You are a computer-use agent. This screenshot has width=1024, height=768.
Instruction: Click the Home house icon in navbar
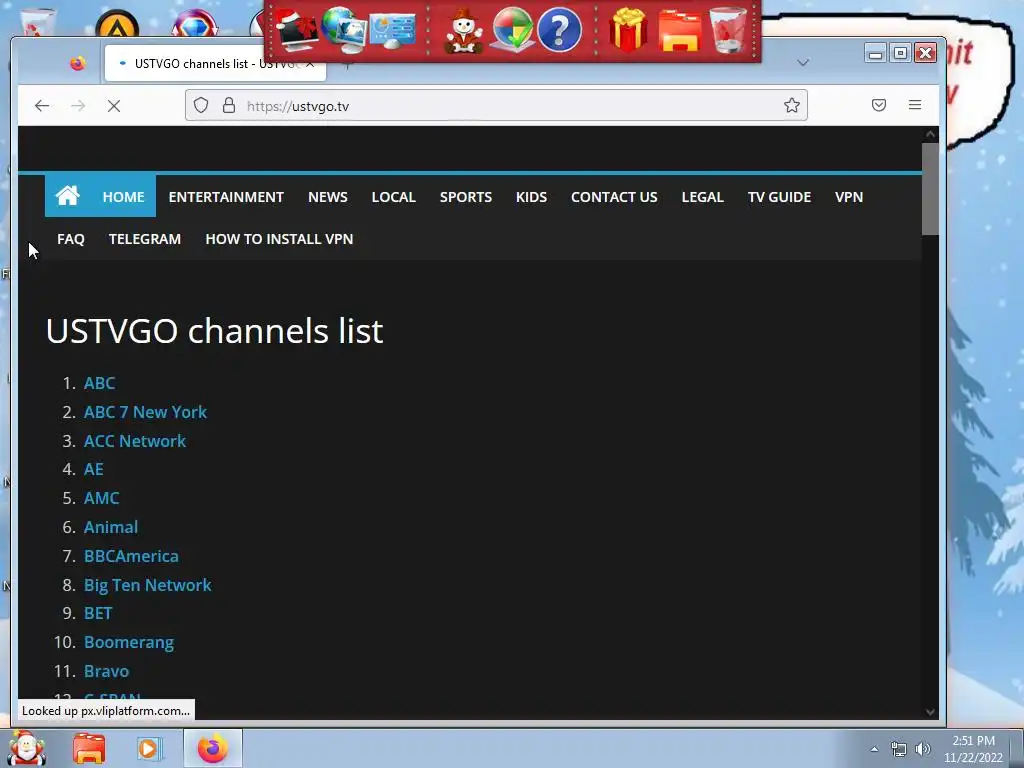67,195
